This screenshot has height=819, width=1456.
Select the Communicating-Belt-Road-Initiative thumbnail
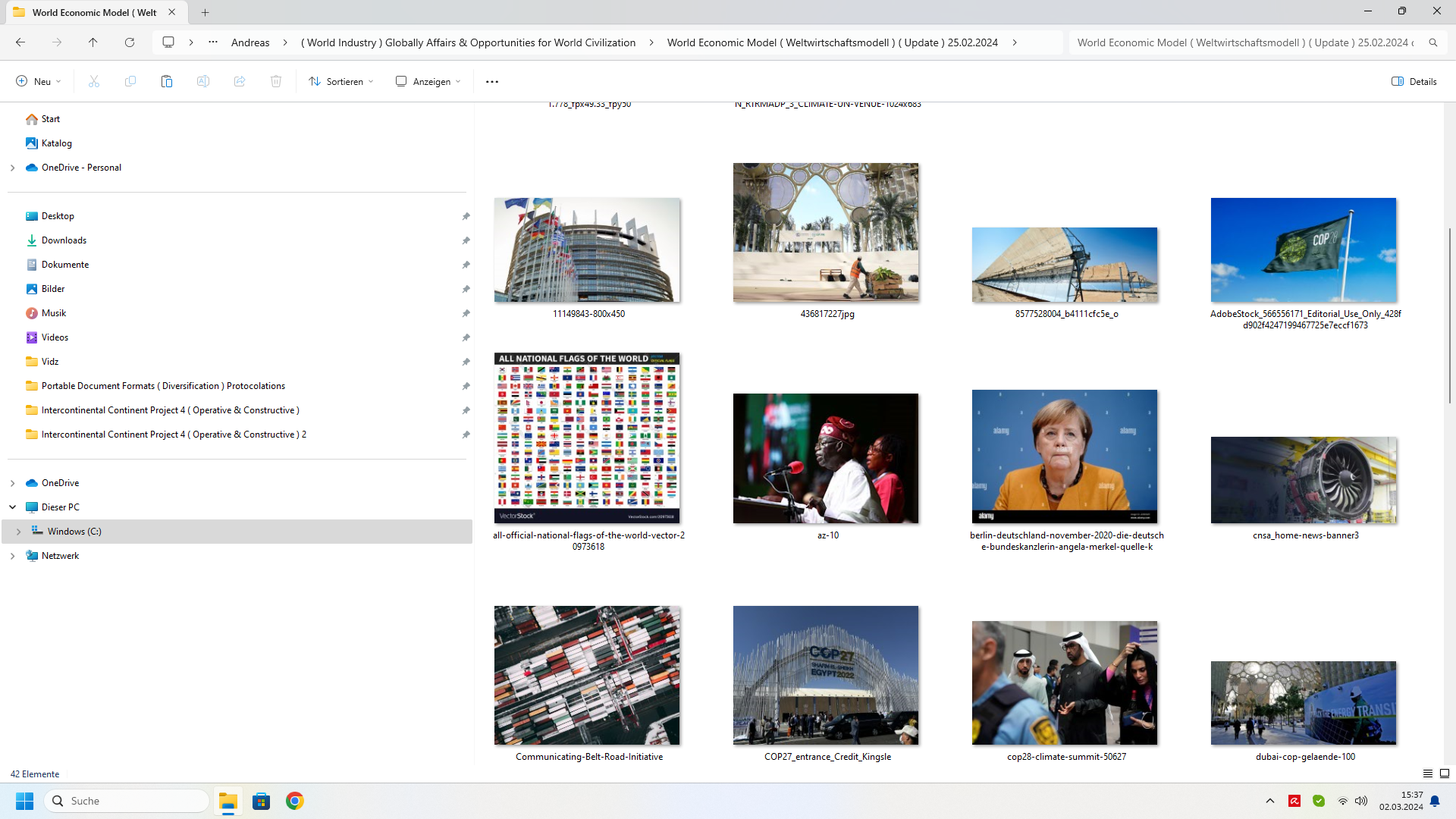pos(588,675)
